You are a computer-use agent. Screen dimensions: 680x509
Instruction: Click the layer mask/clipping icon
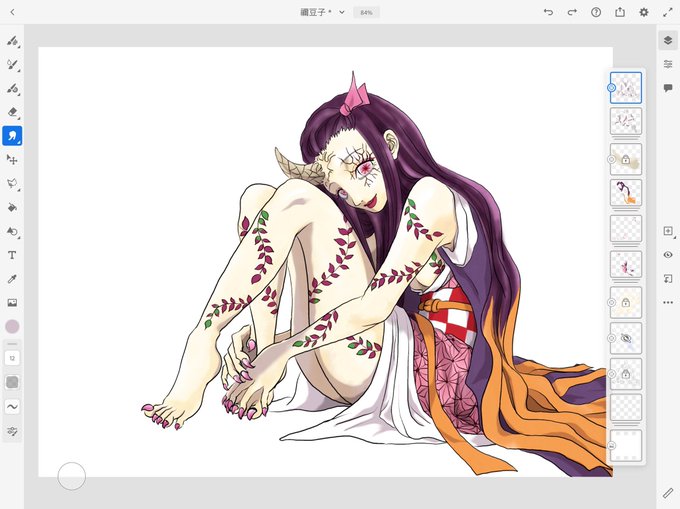coord(668,279)
